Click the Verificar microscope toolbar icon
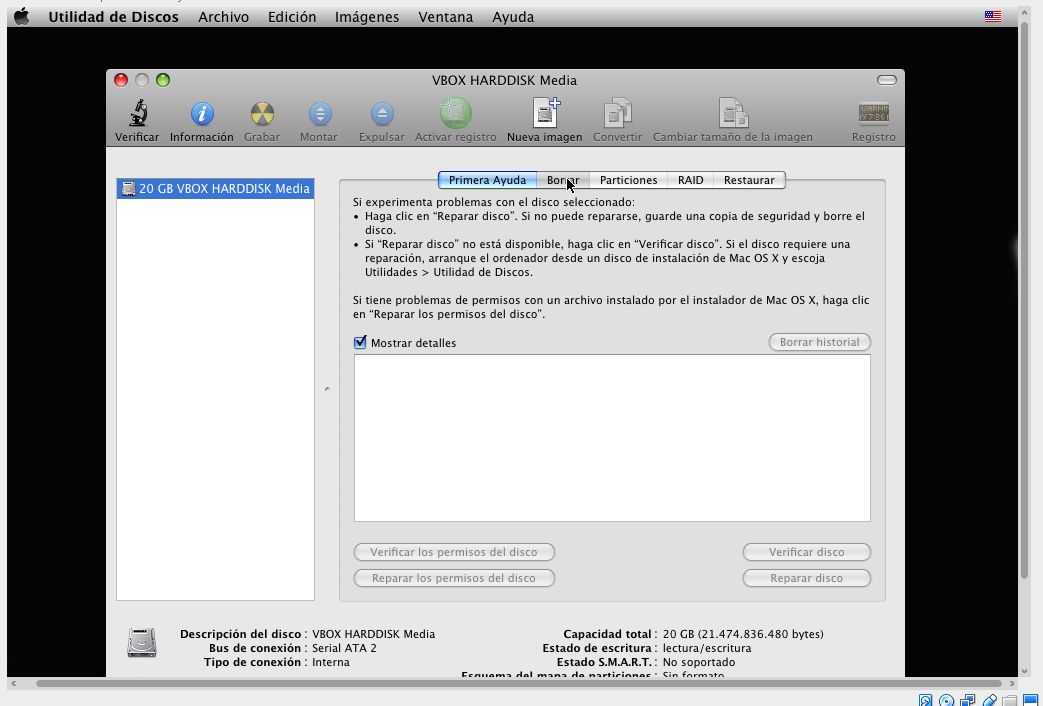This screenshot has height=706, width=1043. click(138, 114)
